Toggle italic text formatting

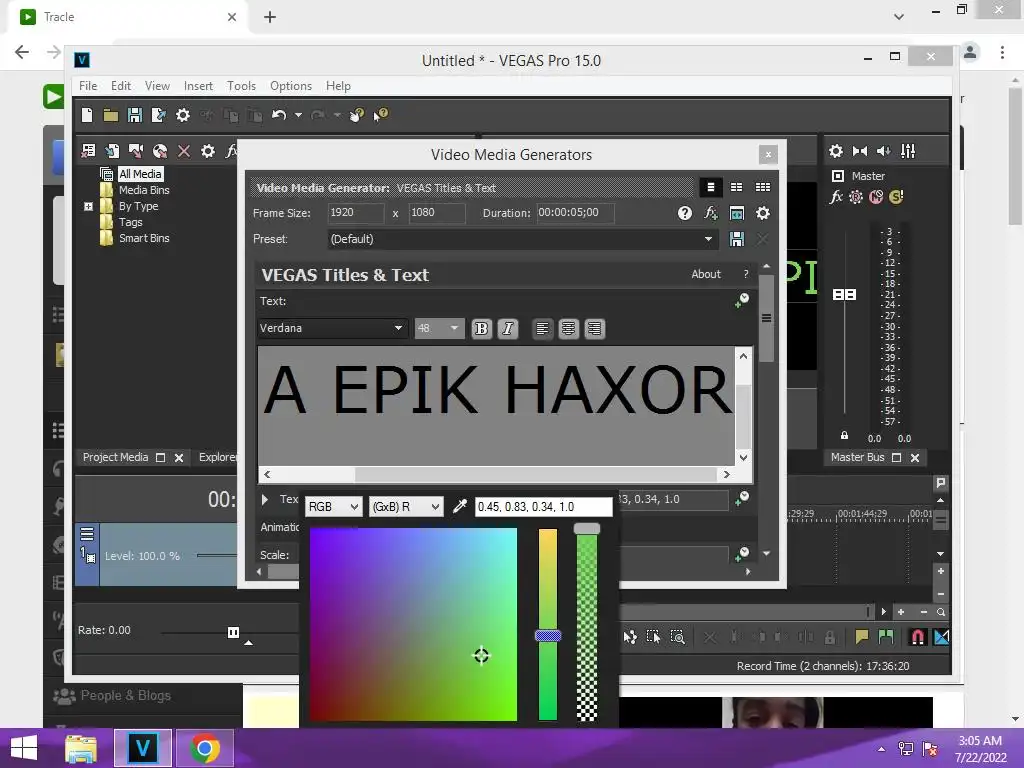point(507,328)
